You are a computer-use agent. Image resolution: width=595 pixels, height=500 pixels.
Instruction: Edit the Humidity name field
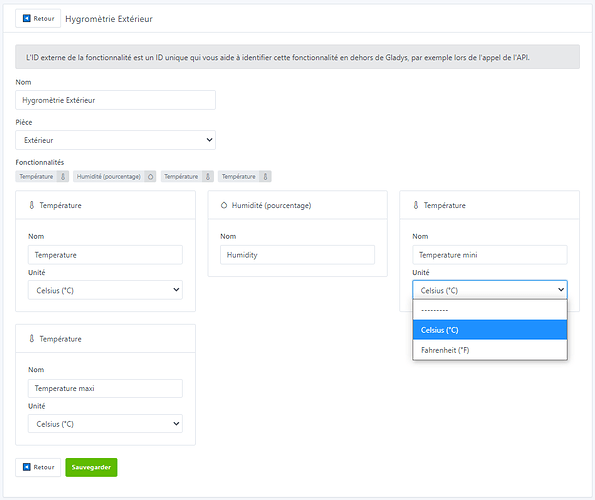pyautogui.click(x=298, y=255)
